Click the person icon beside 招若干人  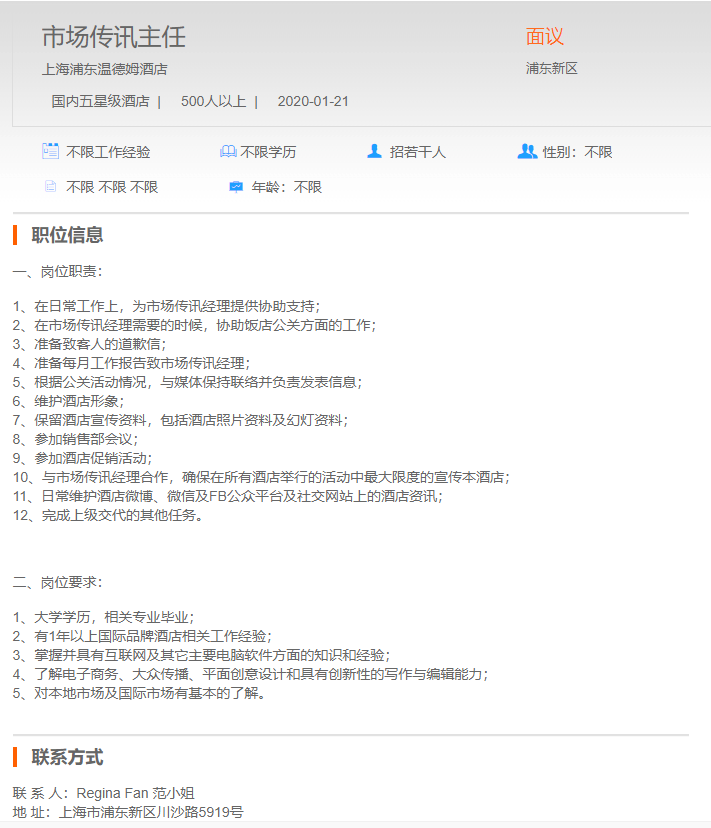click(374, 151)
